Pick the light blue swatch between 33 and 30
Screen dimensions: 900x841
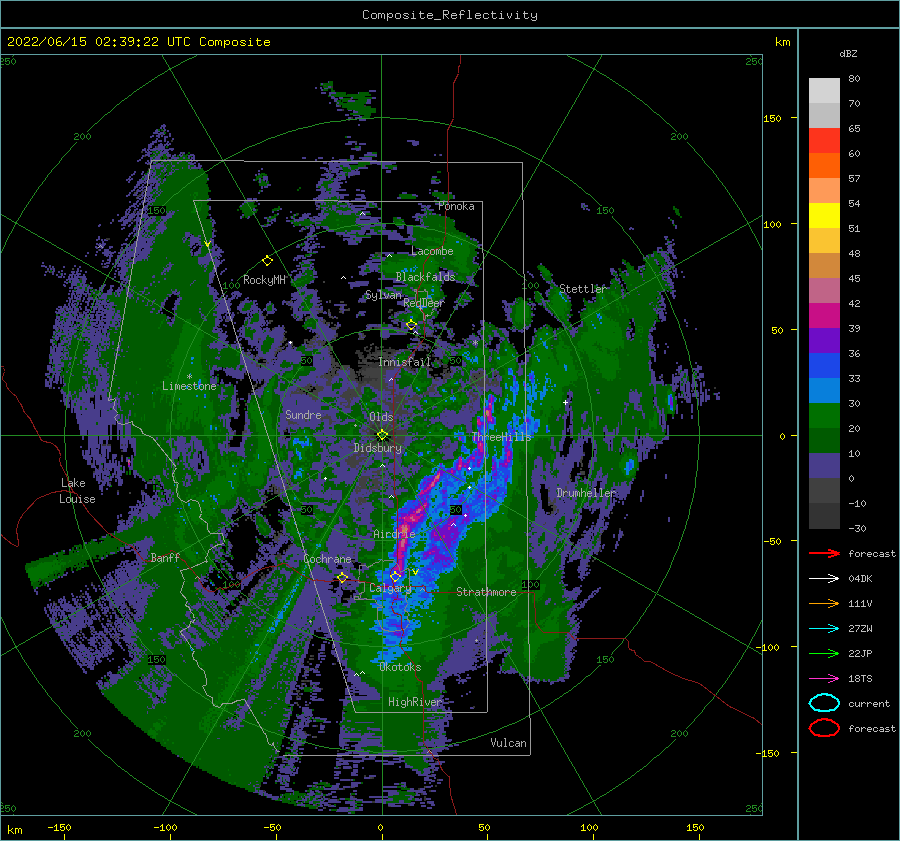tap(824, 390)
